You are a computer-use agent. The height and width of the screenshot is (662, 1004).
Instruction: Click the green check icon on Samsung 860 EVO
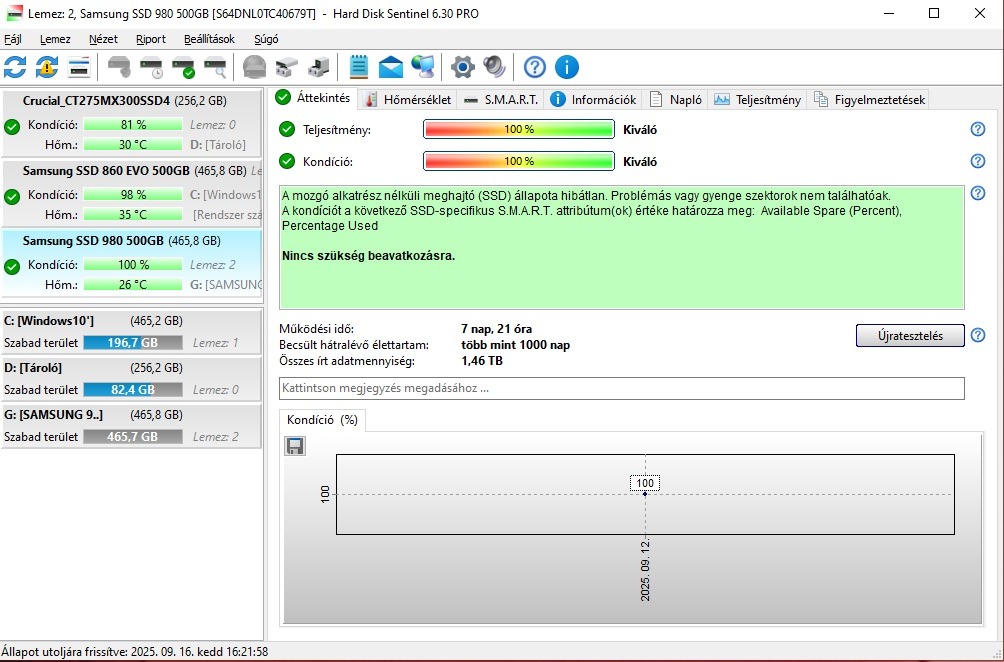pyautogui.click(x=12, y=197)
